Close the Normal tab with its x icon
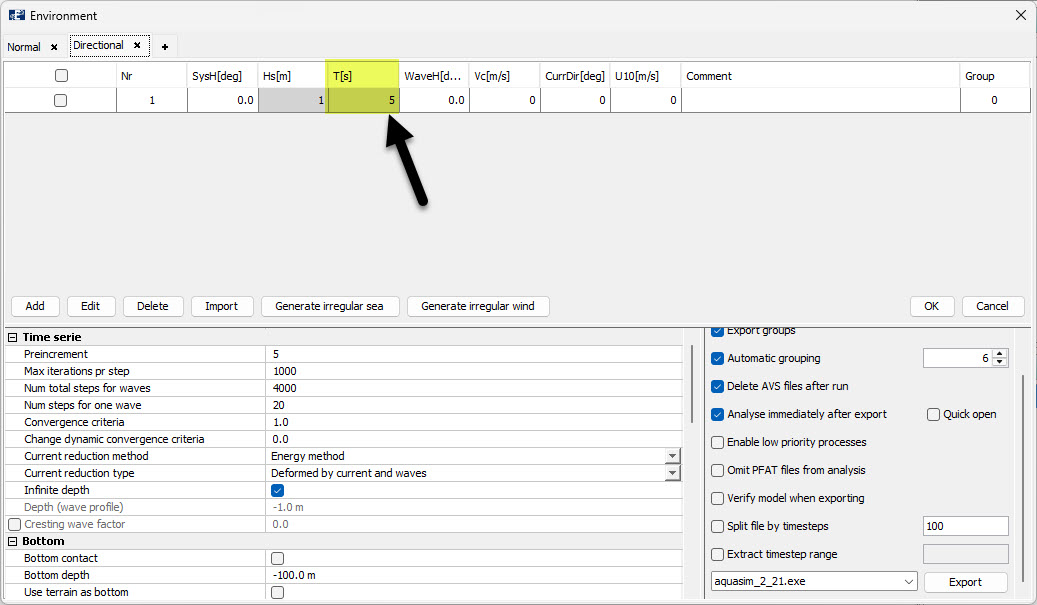Viewport: 1037px width, 605px height. coord(54,46)
